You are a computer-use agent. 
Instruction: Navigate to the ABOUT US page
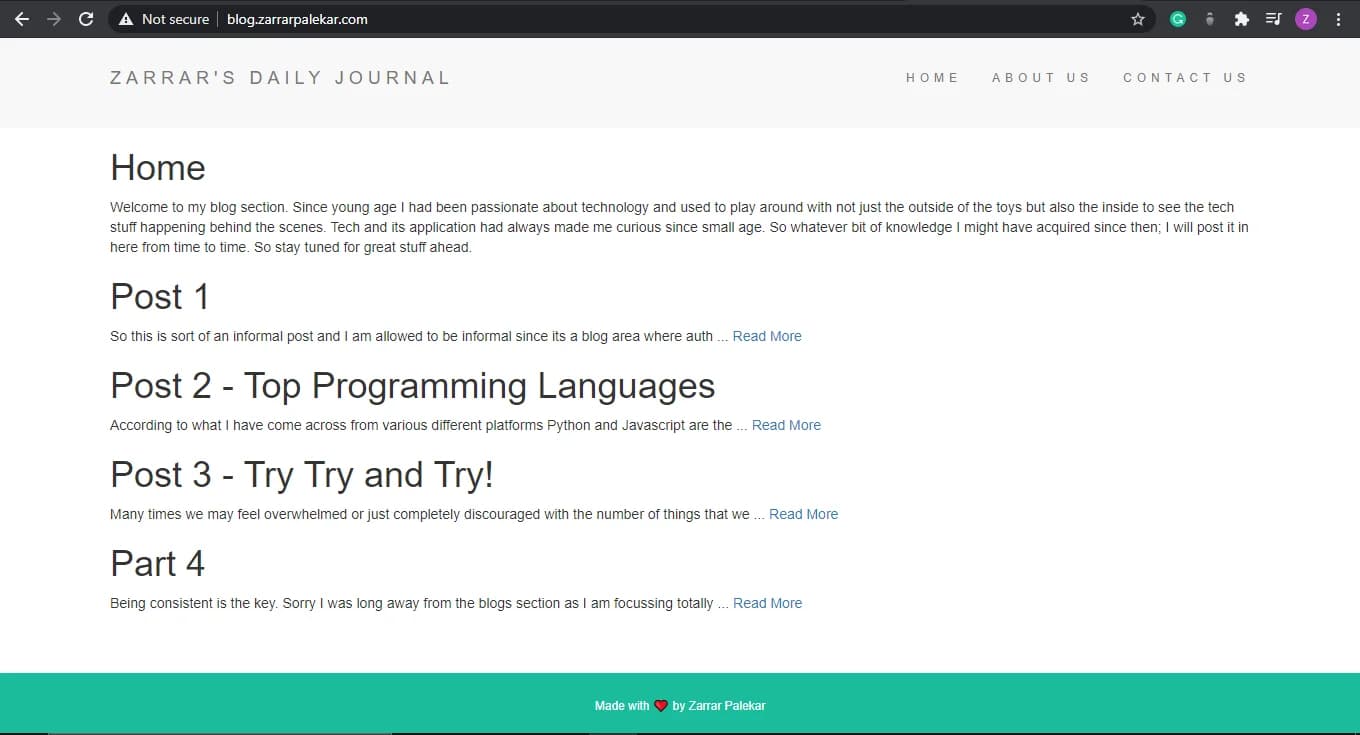tap(1042, 77)
